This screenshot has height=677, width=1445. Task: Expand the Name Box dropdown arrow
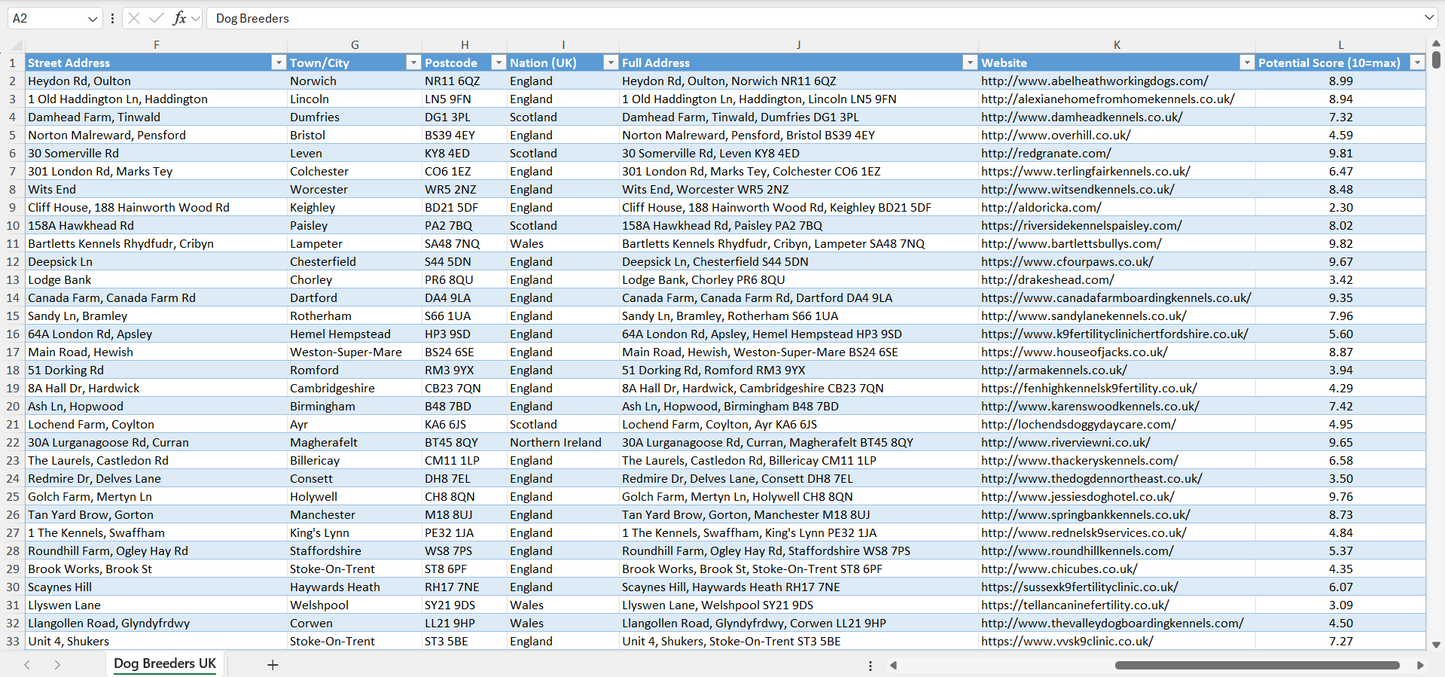click(x=93, y=18)
